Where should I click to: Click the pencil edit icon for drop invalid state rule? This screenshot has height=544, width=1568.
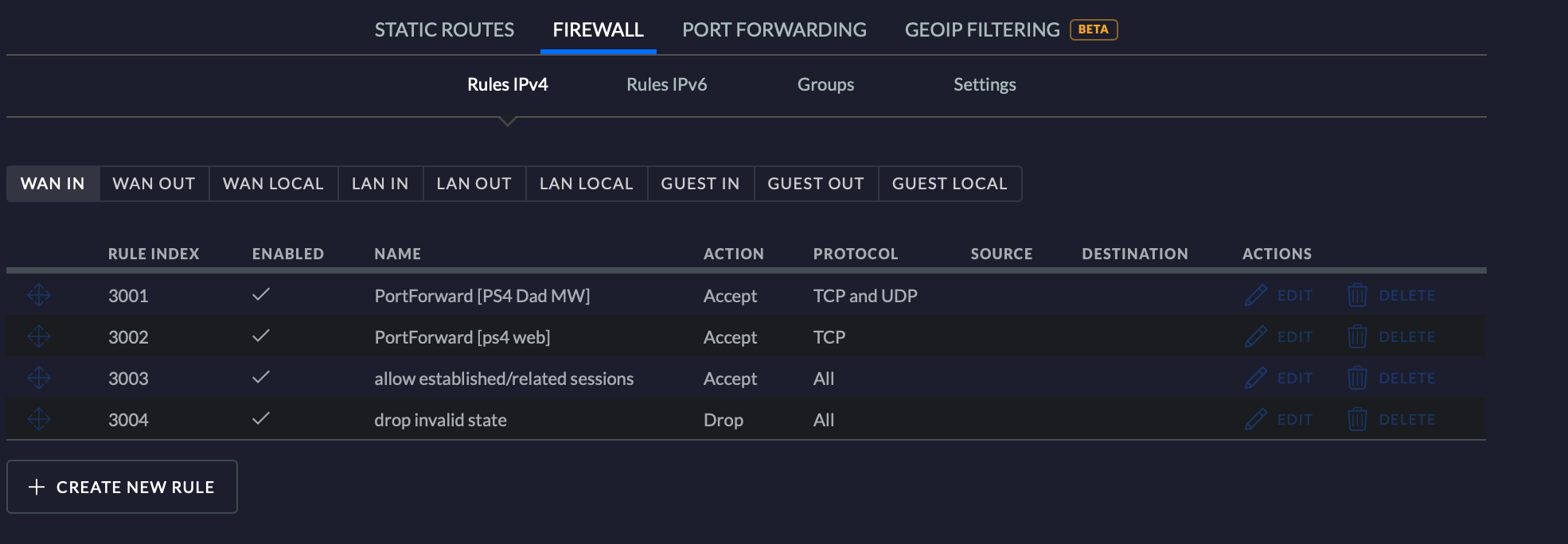(x=1255, y=420)
